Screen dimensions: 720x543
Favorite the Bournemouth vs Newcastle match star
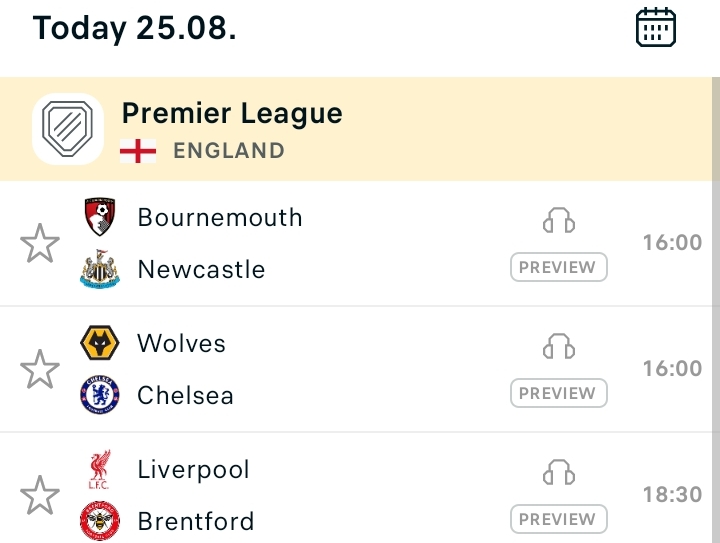[x=40, y=243]
